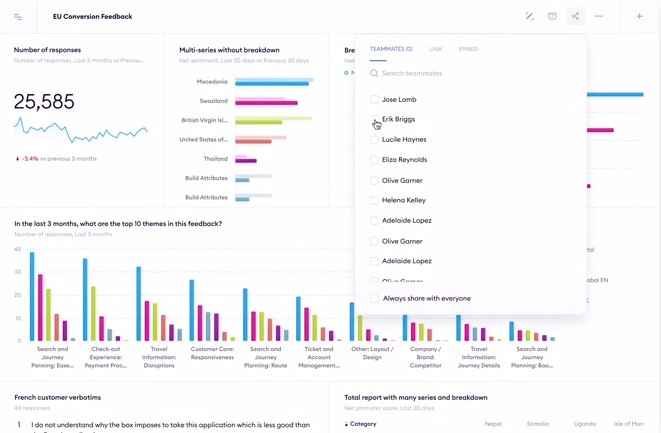
Task: Select the Lucile Haynes checkbox
Action: (x=375, y=140)
